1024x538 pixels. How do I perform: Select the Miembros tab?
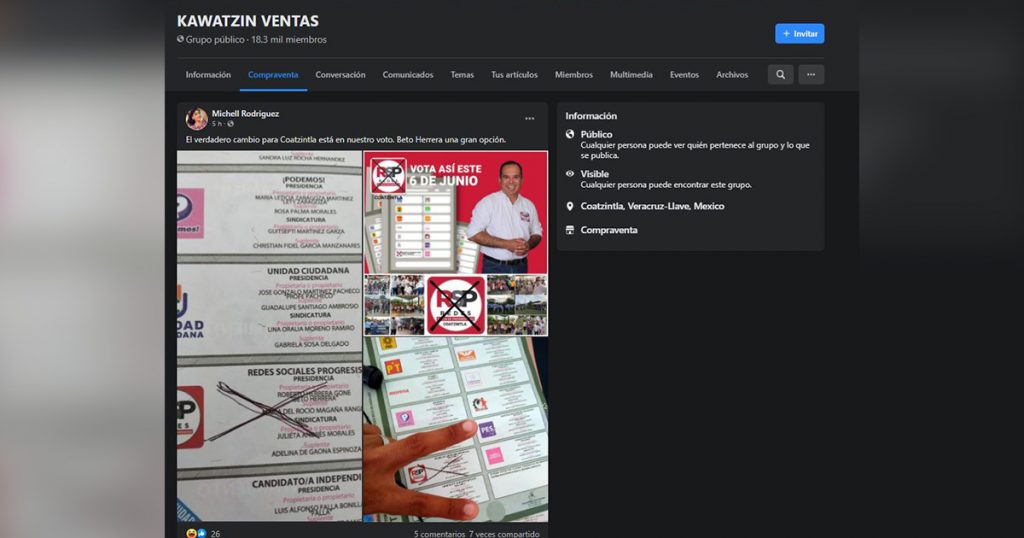click(x=573, y=75)
